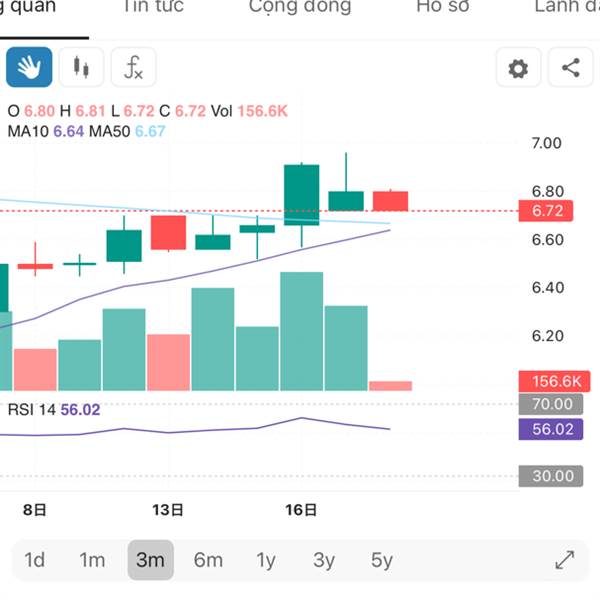Switch to the Tin tức tab
This screenshot has width=600, height=600.
pos(153,8)
